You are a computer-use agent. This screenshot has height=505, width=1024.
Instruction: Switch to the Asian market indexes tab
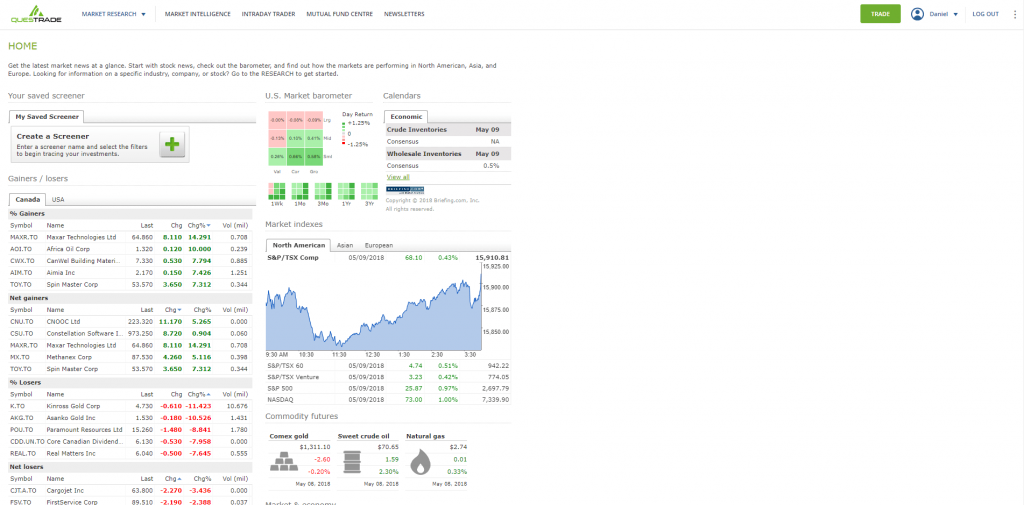tap(344, 245)
